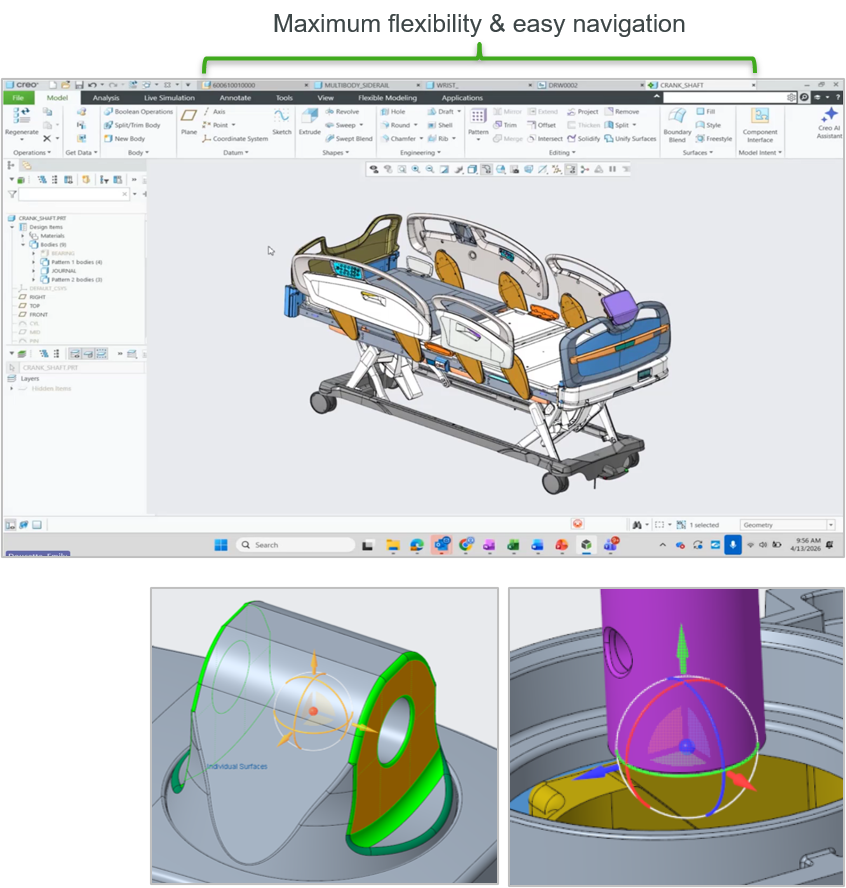Screen dimensions: 846x888
Task: Open the Boundary Blend tool
Action: click(x=677, y=125)
